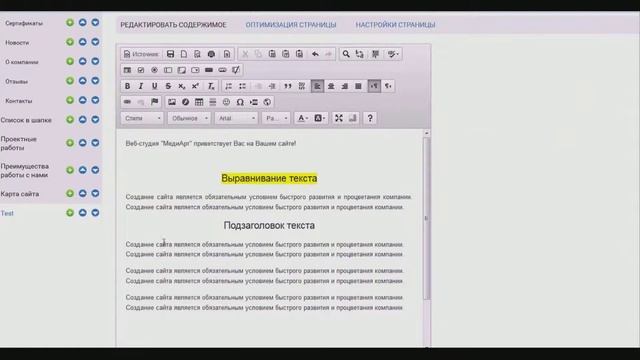Create a new page document
640x360 pixels.
point(184,54)
